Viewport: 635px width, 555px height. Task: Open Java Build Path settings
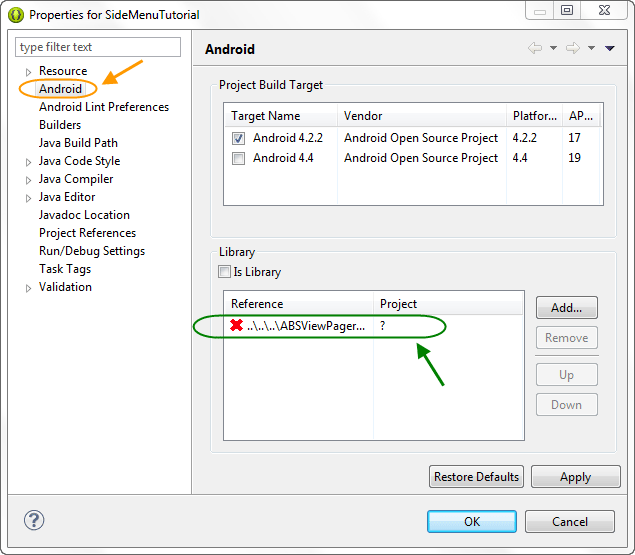(78, 143)
